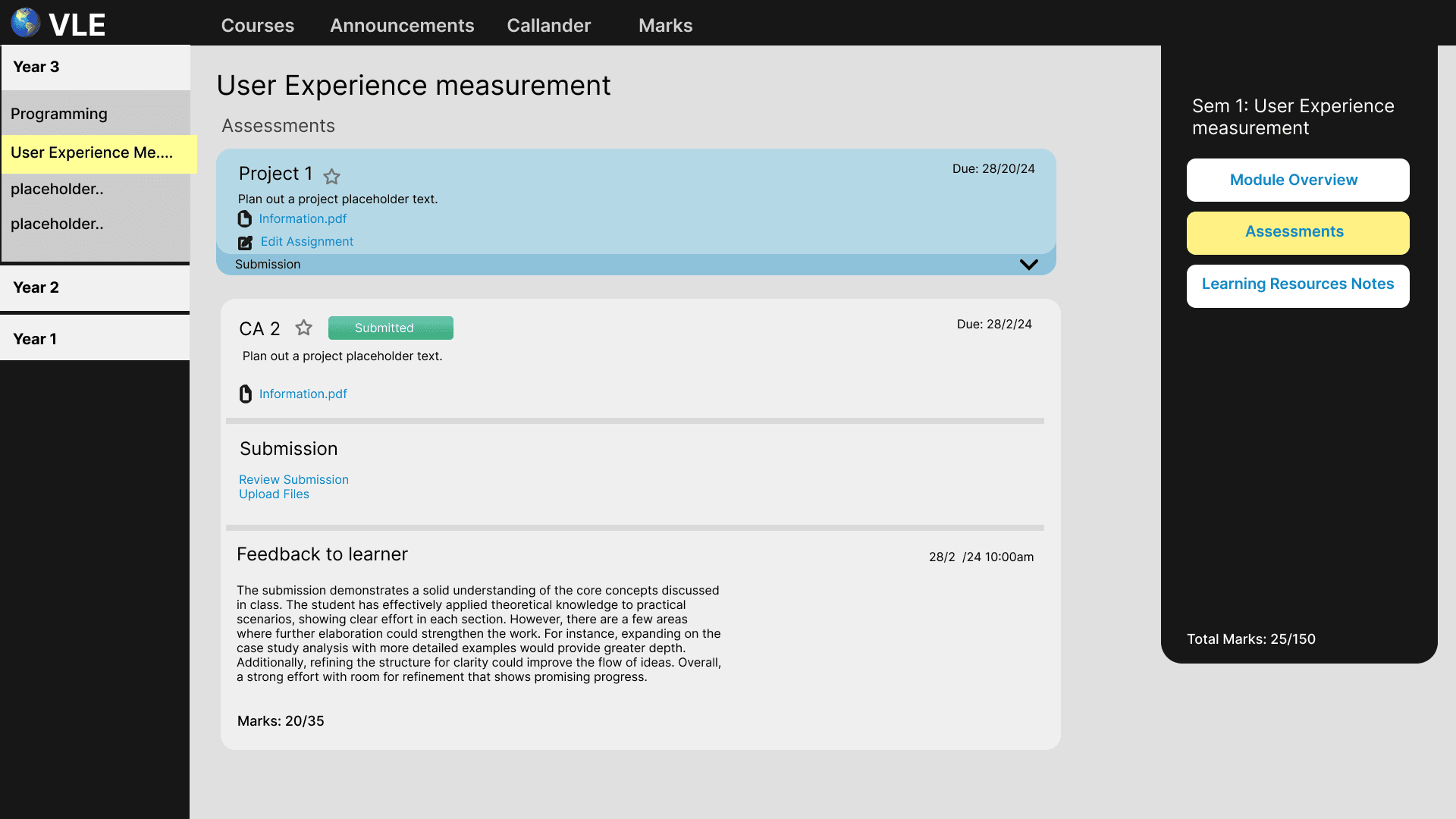This screenshot has height=819, width=1456.
Task: Open the Callander page
Action: pos(548,25)
